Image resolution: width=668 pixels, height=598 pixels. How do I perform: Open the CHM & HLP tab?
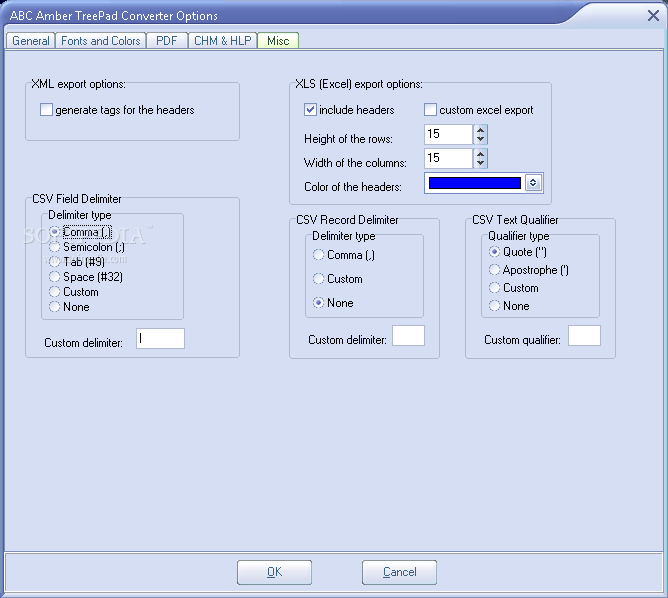pos(222,41)
